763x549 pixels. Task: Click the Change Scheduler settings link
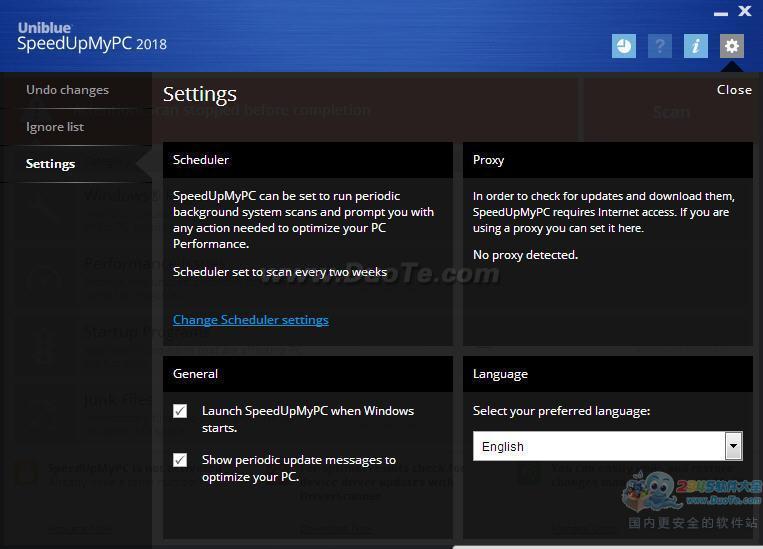pos(250,320)
